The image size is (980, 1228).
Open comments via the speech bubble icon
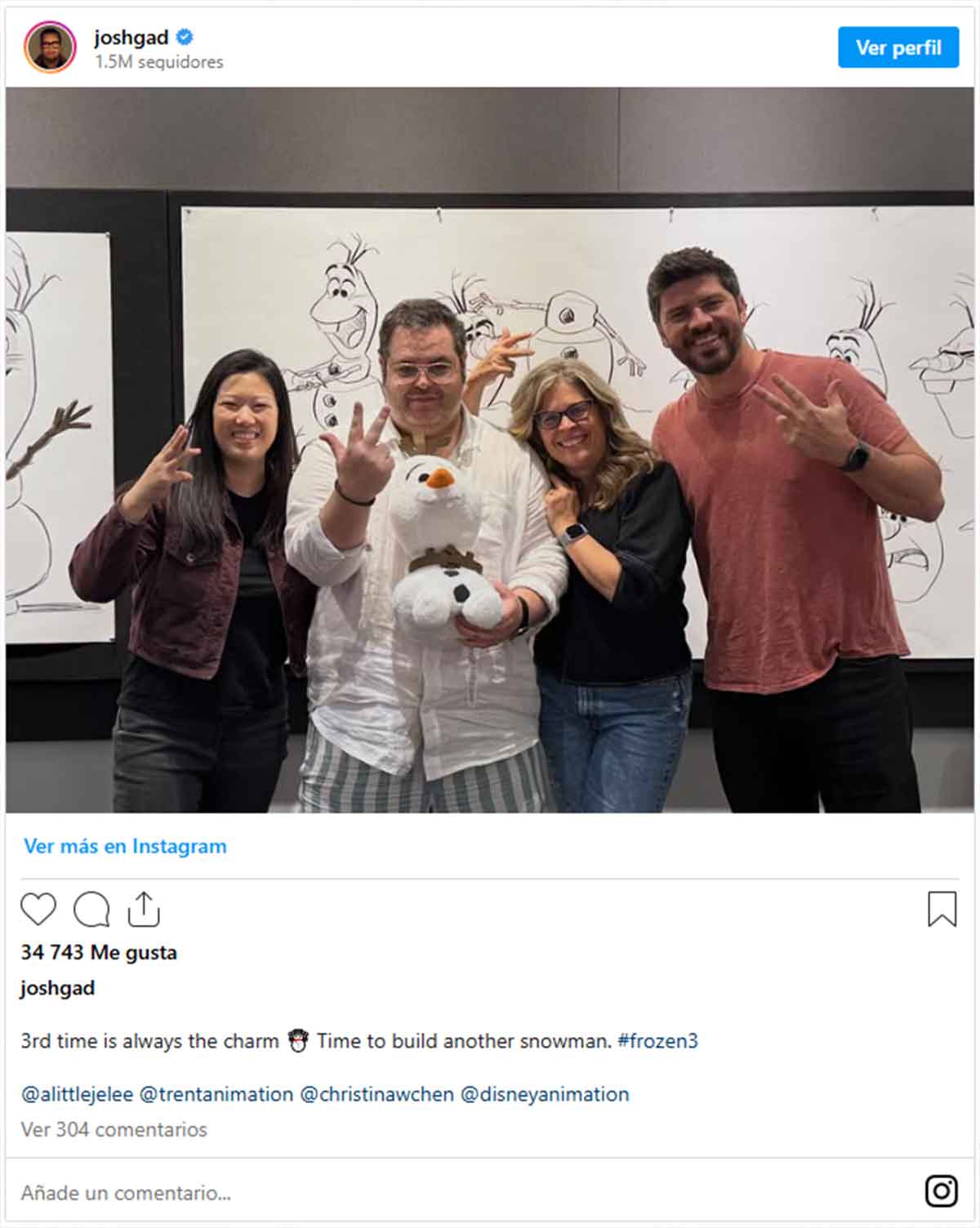point(91,910)
